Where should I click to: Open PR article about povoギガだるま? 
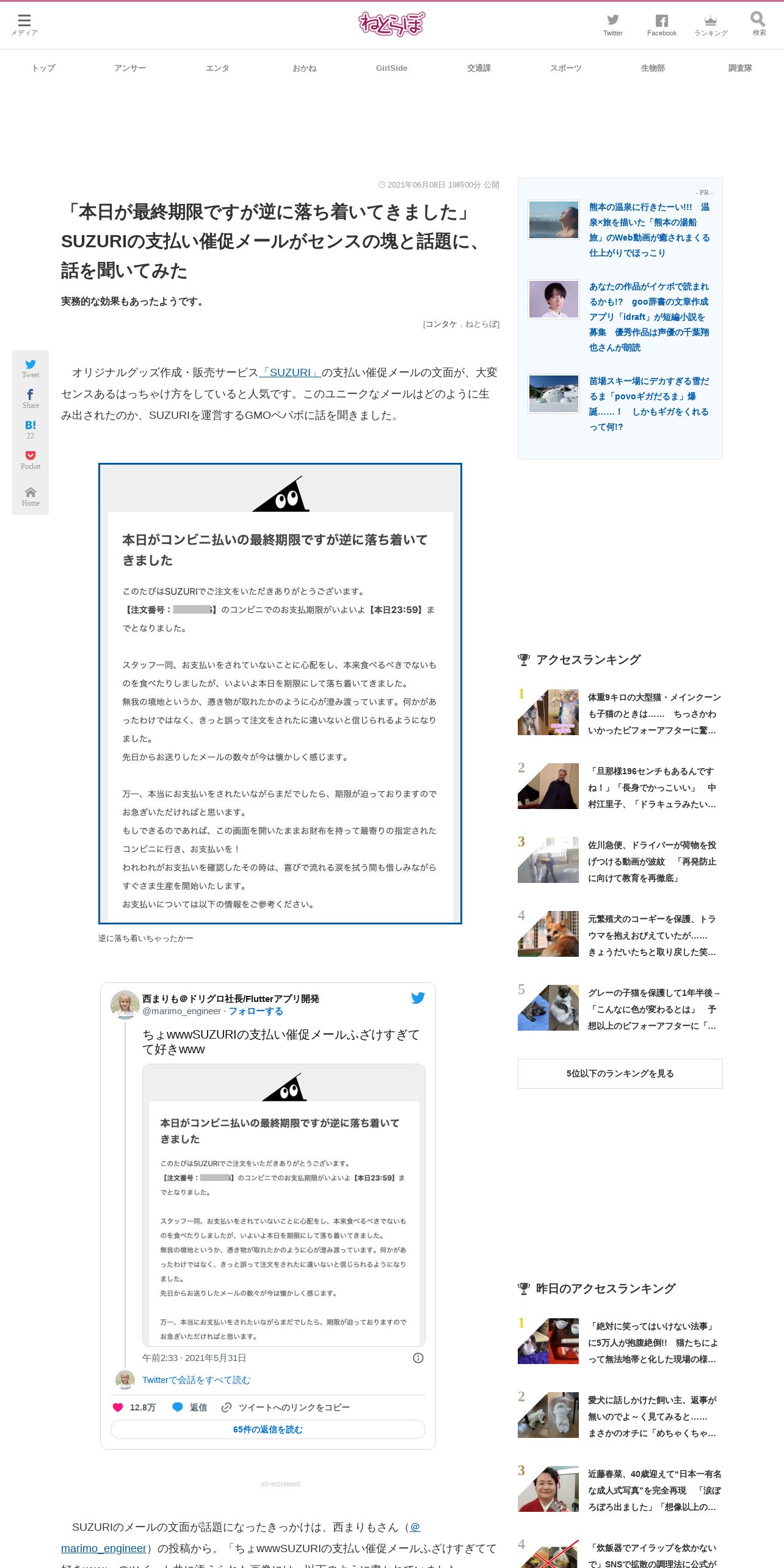[x=649, y=404]
